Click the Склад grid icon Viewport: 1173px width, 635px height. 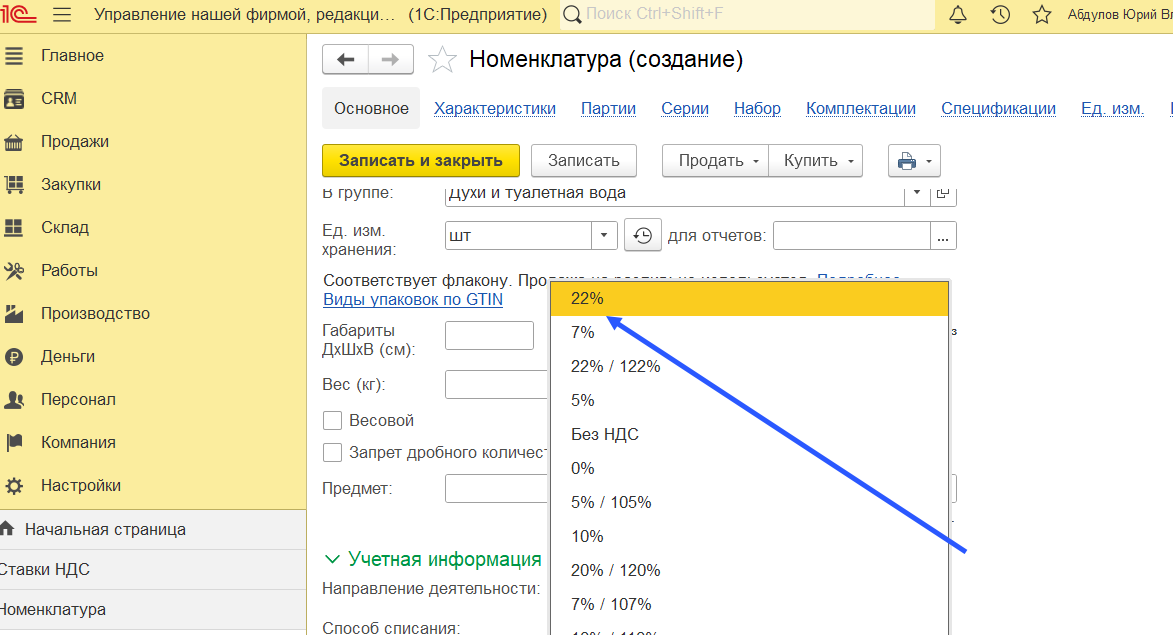[x=13, y=227]
